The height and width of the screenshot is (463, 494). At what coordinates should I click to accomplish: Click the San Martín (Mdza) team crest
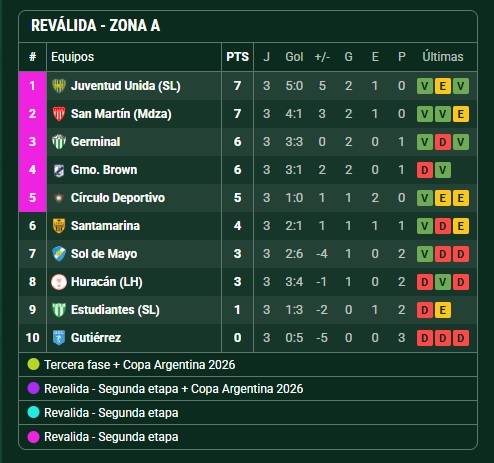[59, 114]
